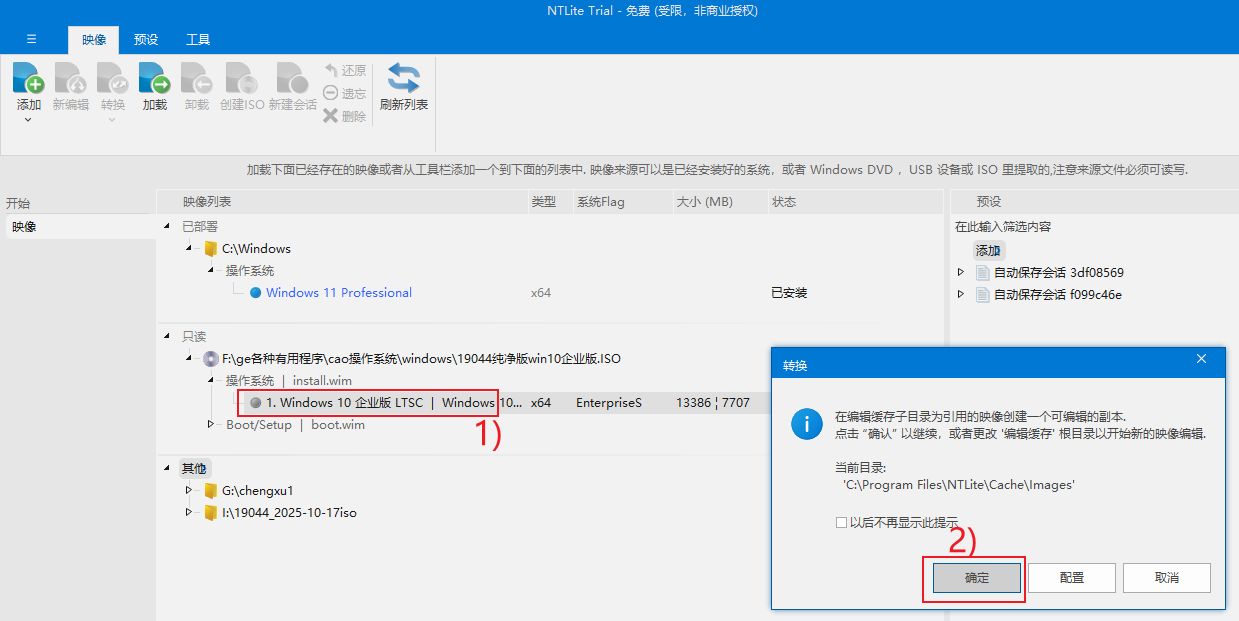Expand the G:\chengxu1 folder node
1239x621 pixels.
[x=189, y=490]
